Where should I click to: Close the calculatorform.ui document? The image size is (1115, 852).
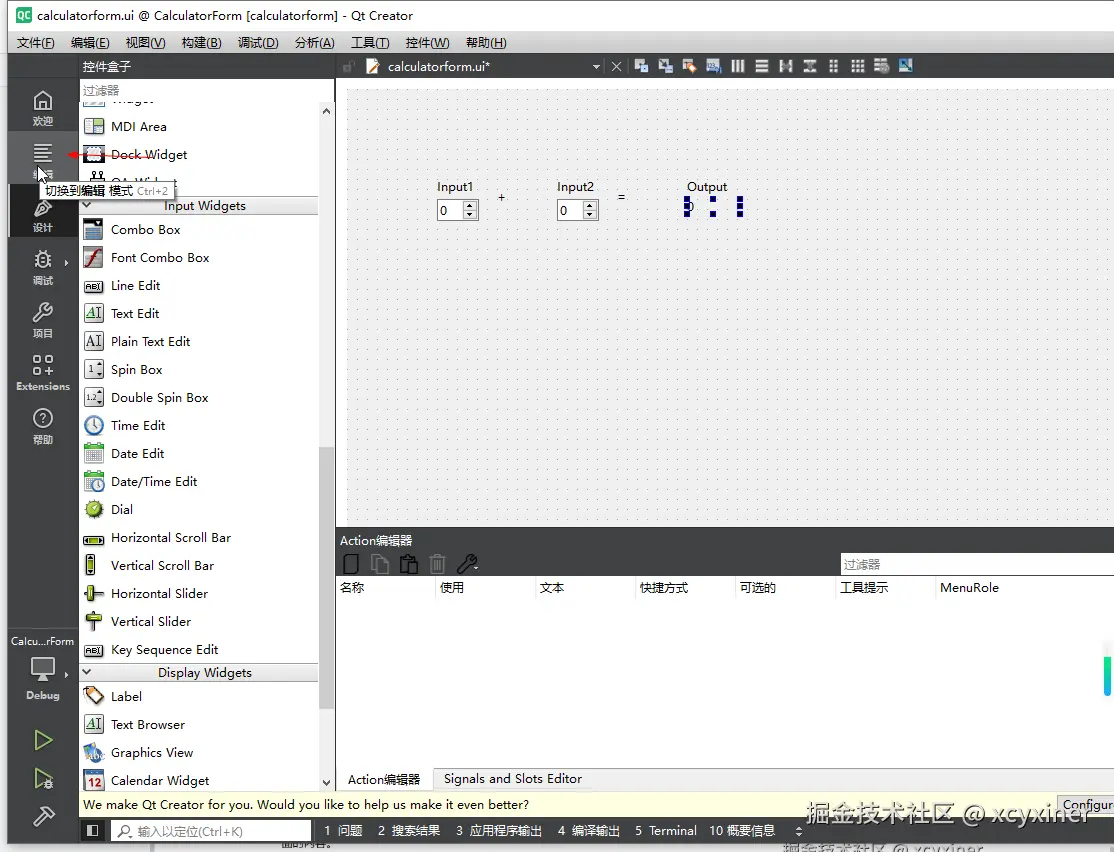pyautogui.click(x=617, y=67)
